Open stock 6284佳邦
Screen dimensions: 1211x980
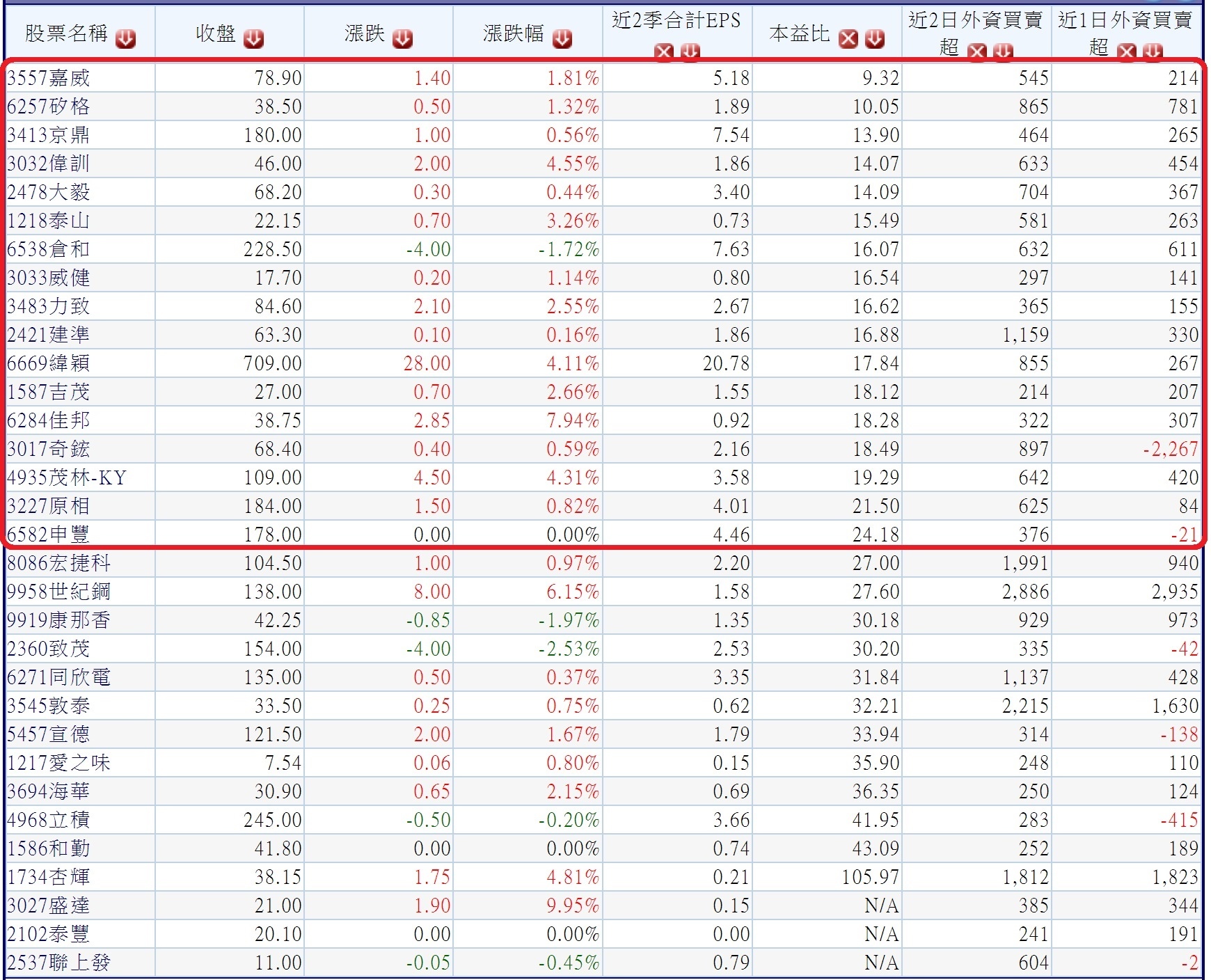[49, 420]
